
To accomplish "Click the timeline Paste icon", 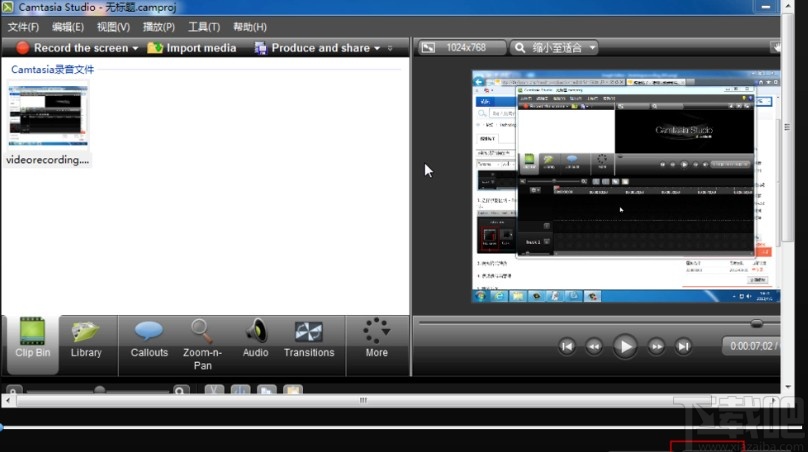I will 293,391.
